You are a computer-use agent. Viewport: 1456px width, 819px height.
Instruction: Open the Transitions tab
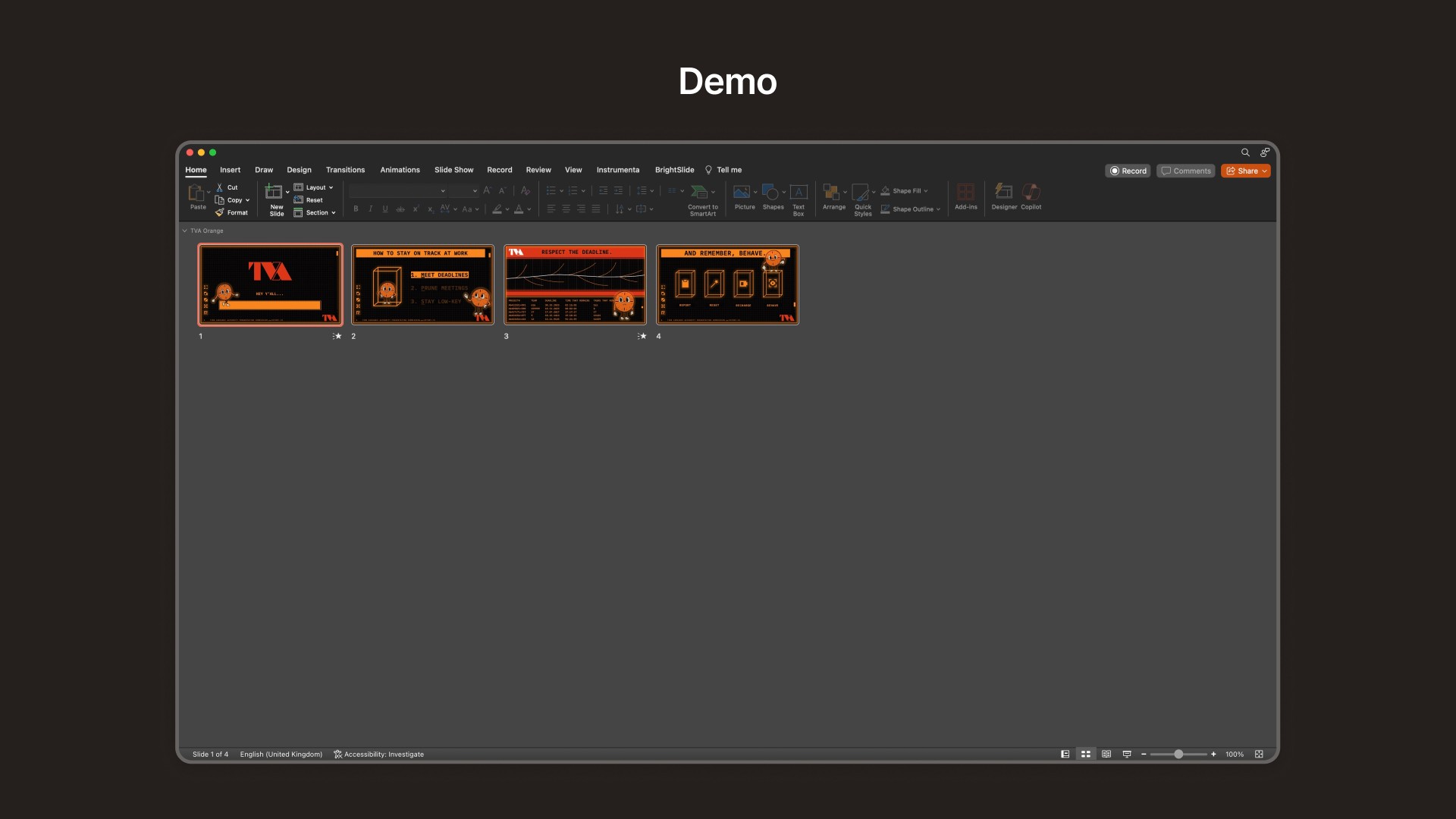pos(345,170)
